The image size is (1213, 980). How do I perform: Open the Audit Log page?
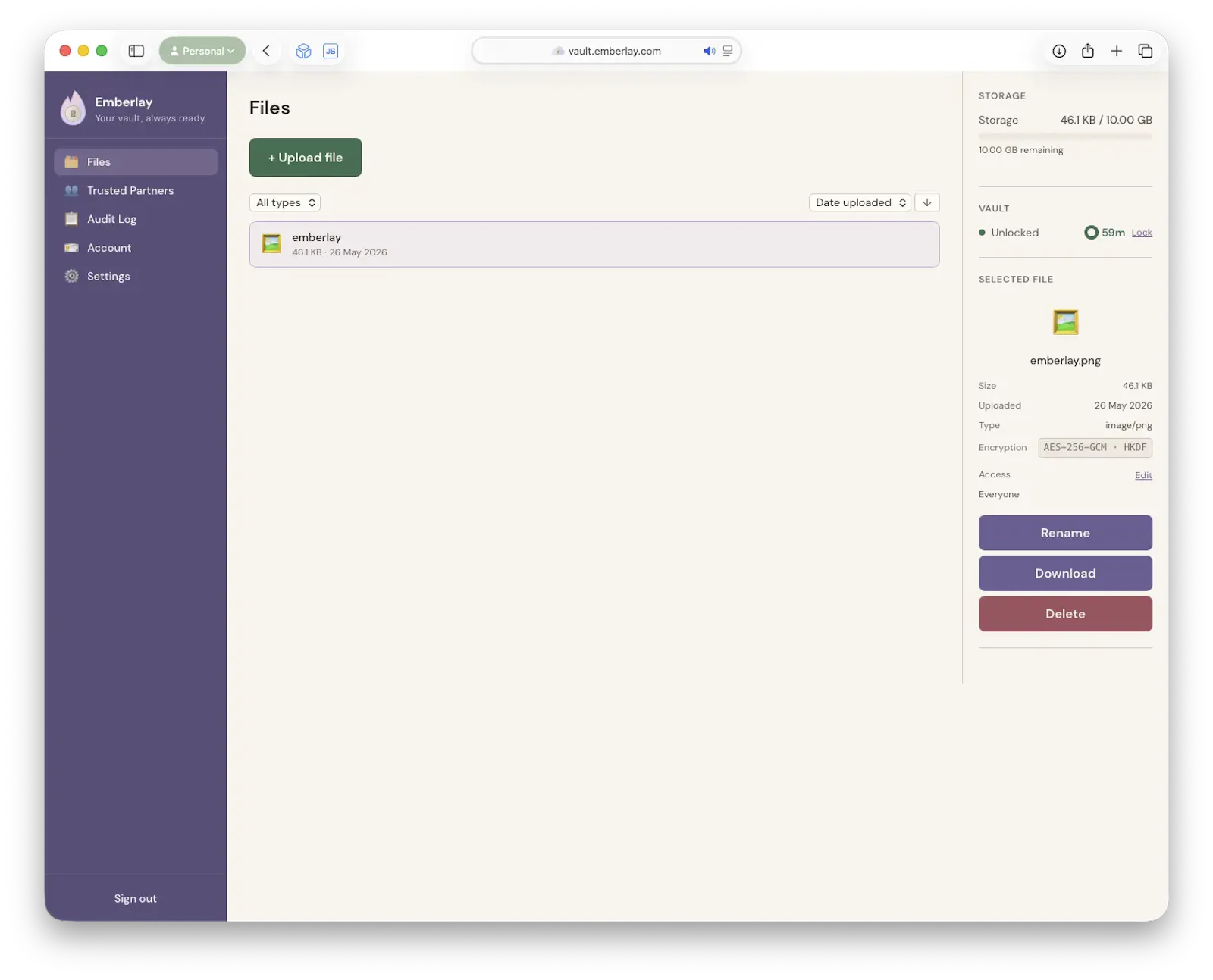coord(135,219)
